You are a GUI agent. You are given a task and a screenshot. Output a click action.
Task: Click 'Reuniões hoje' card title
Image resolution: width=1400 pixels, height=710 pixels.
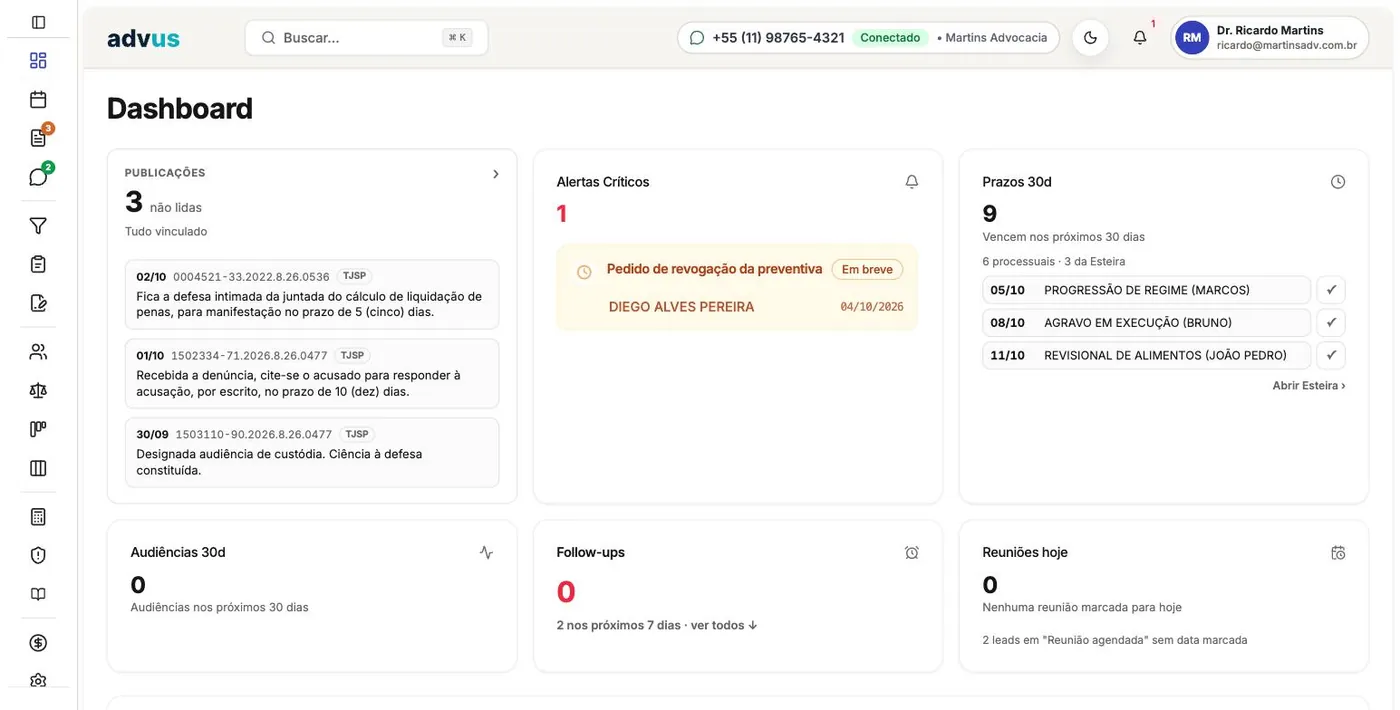point(1025,552)
